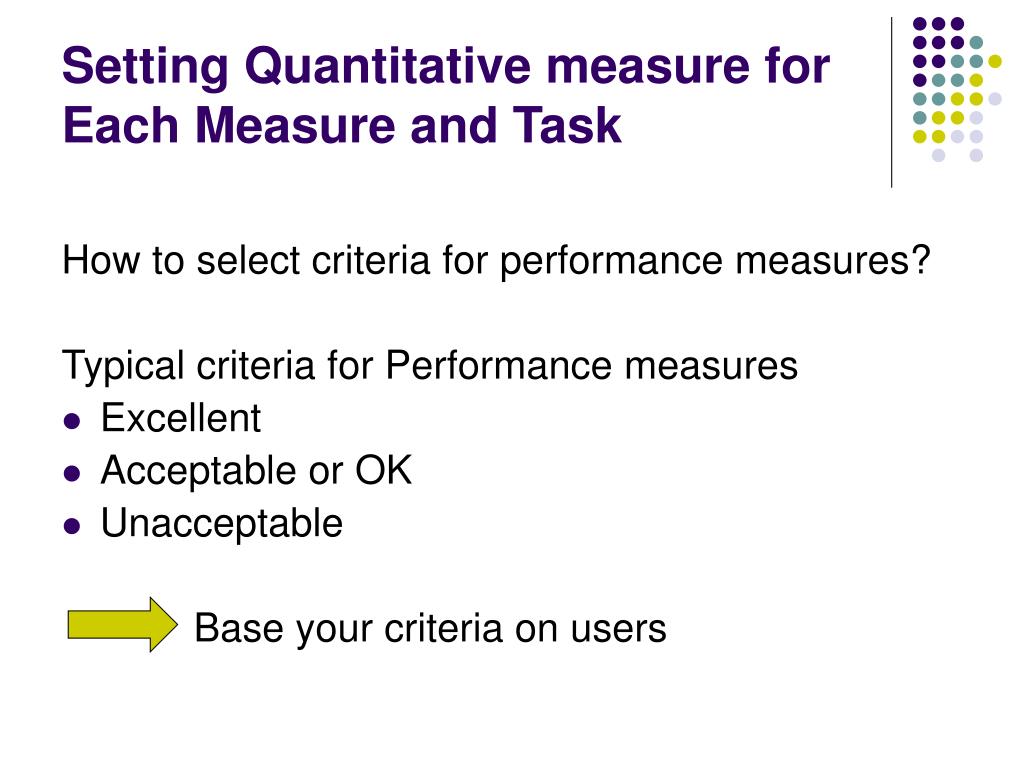Click the word Setting in the title
The width and height of the screenshot is (1024, 768).
click(146, 67)
